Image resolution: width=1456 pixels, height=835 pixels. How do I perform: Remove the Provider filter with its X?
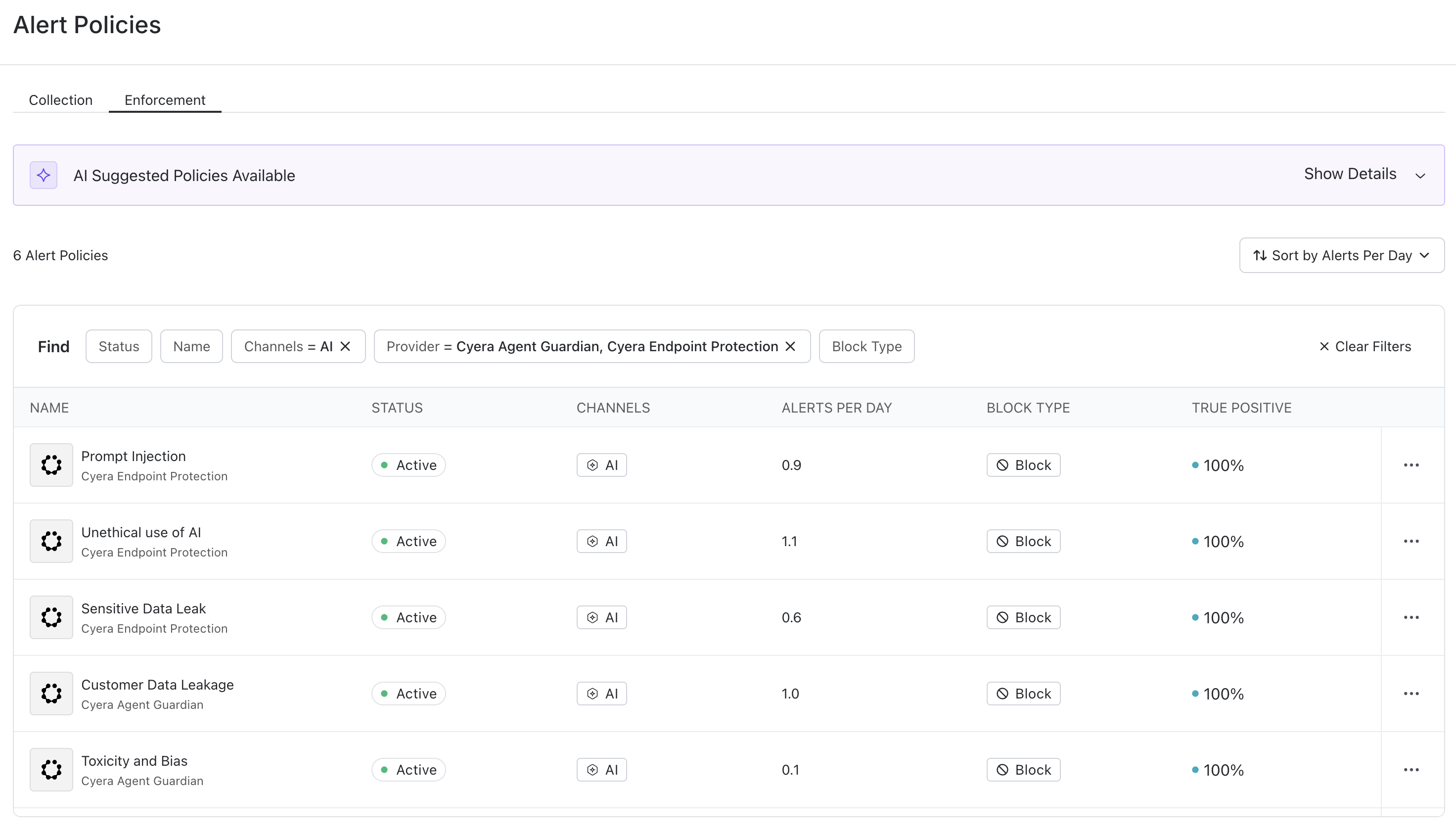[790, 346]
